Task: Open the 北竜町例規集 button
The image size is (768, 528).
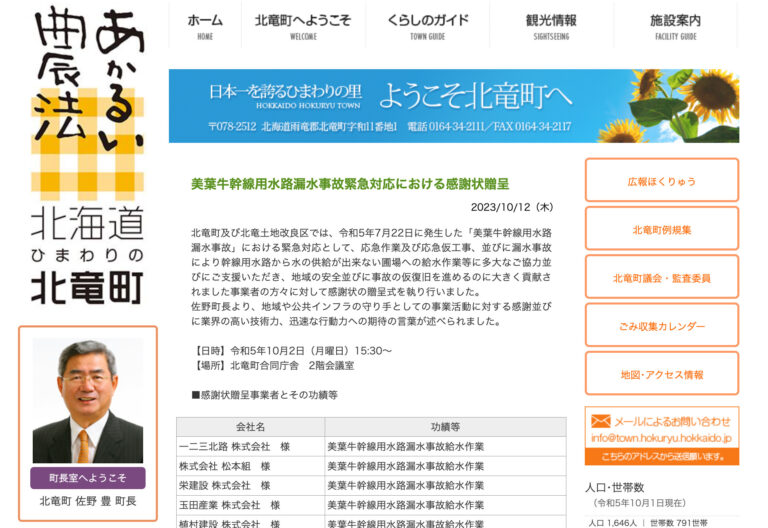Action: point(661,229)
